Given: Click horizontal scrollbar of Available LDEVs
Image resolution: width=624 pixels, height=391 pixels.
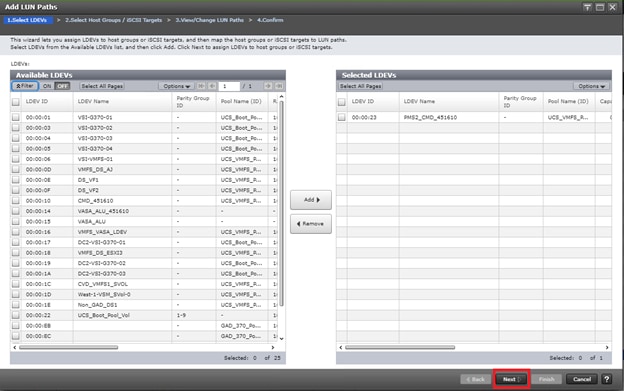Looking at the screenshot, I should [68, 347].
